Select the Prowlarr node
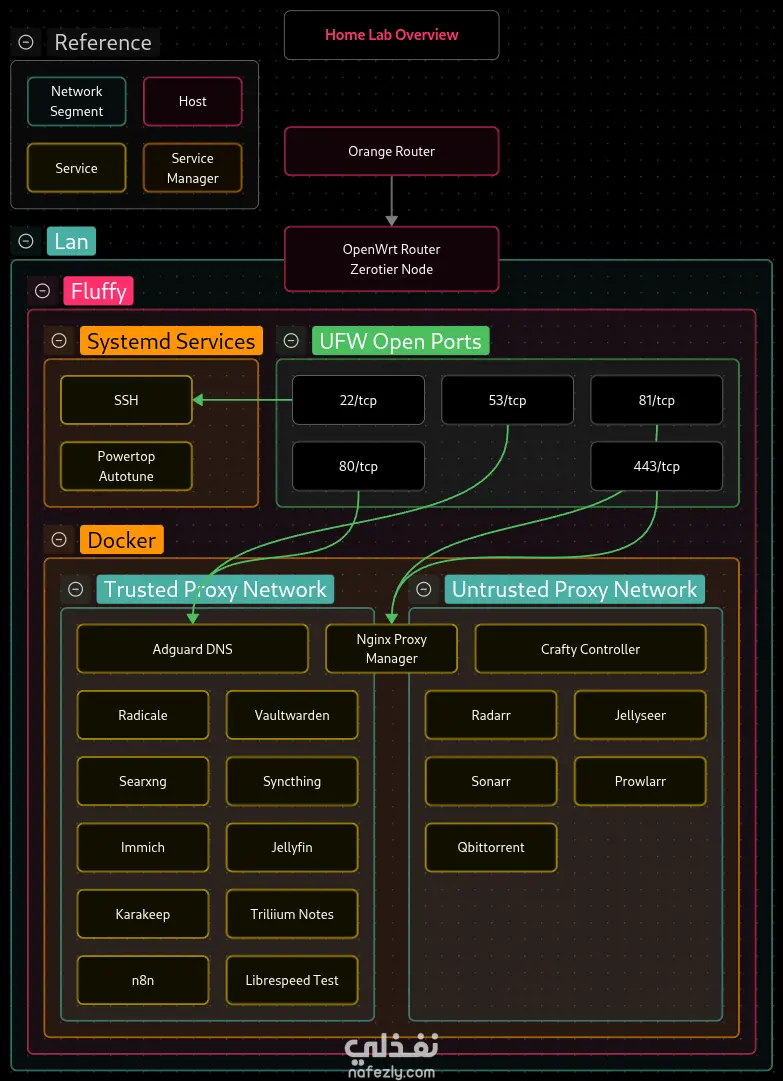Viewport: 783px width, 1081px height. (640, 781)
